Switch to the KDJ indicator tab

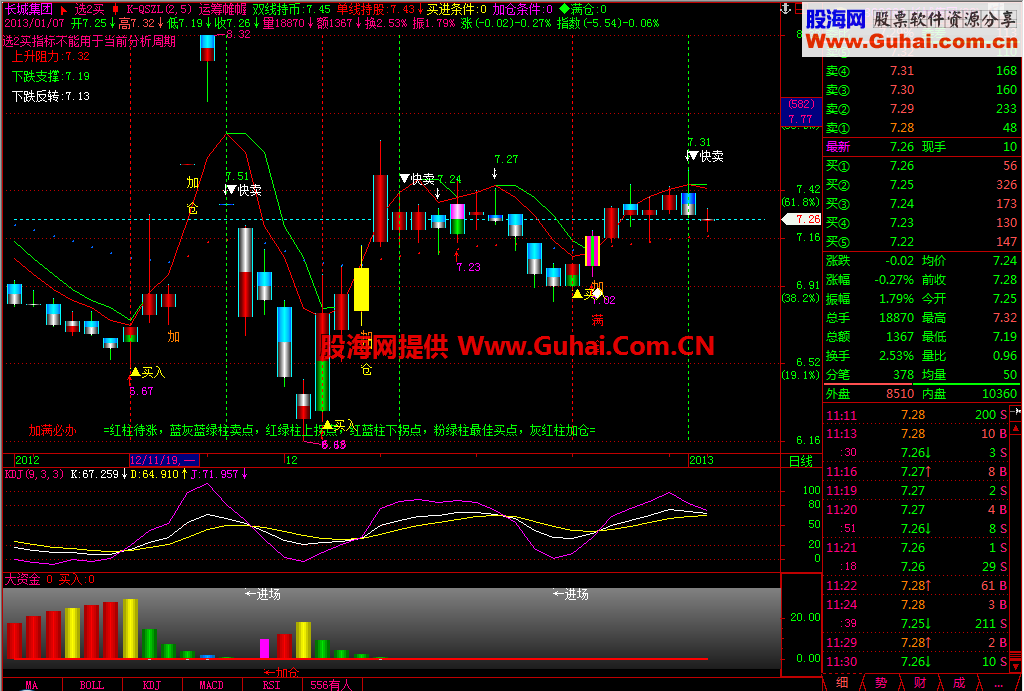(x=152, y=685)
